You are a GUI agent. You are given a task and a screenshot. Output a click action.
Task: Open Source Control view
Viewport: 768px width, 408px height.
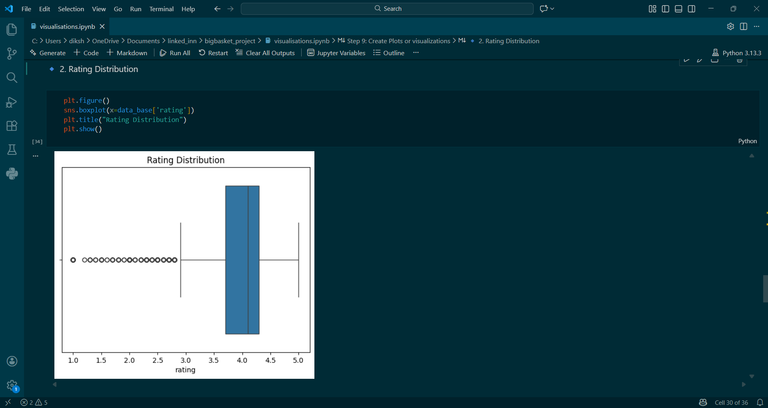12,53
